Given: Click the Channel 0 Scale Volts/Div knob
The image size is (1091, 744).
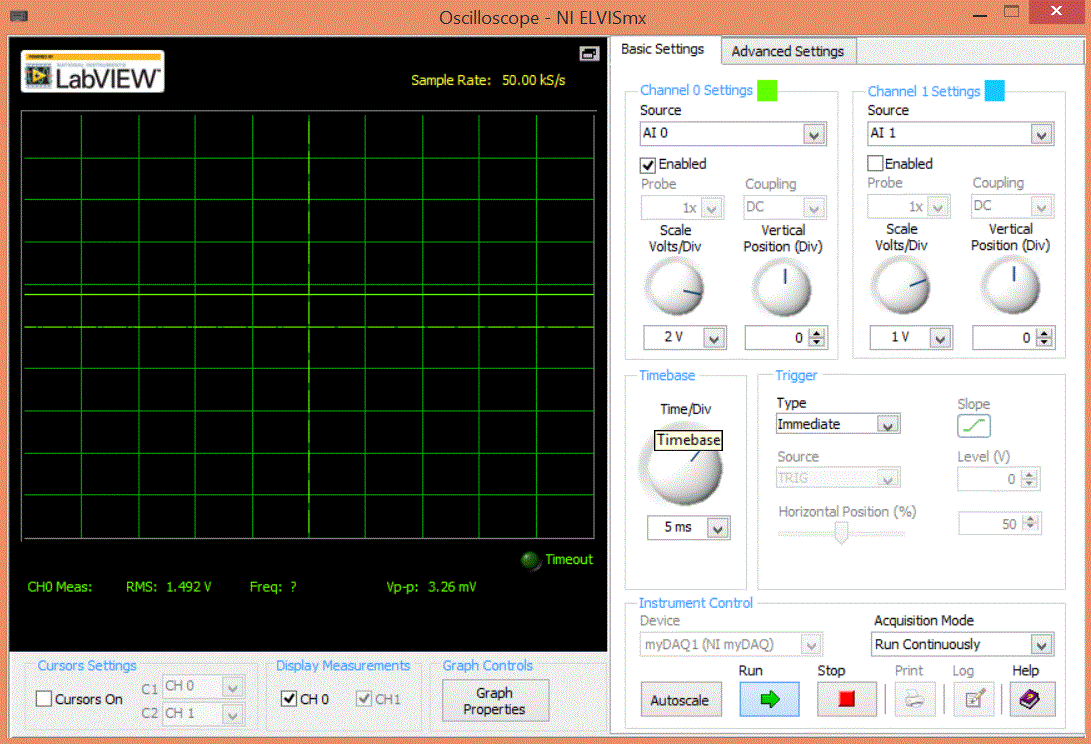Looking at the screenshot, I should point(674,289).
